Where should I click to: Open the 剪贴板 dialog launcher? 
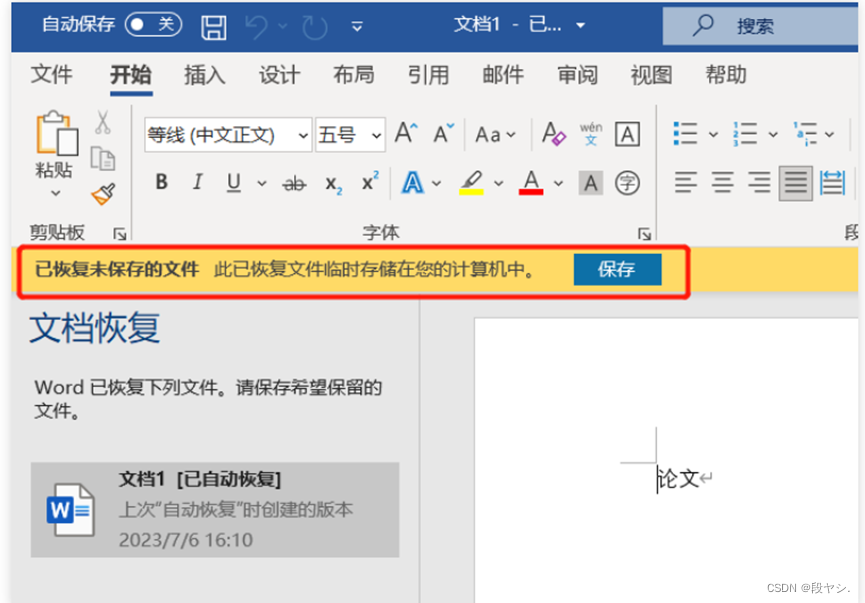[x=120, y=234]
